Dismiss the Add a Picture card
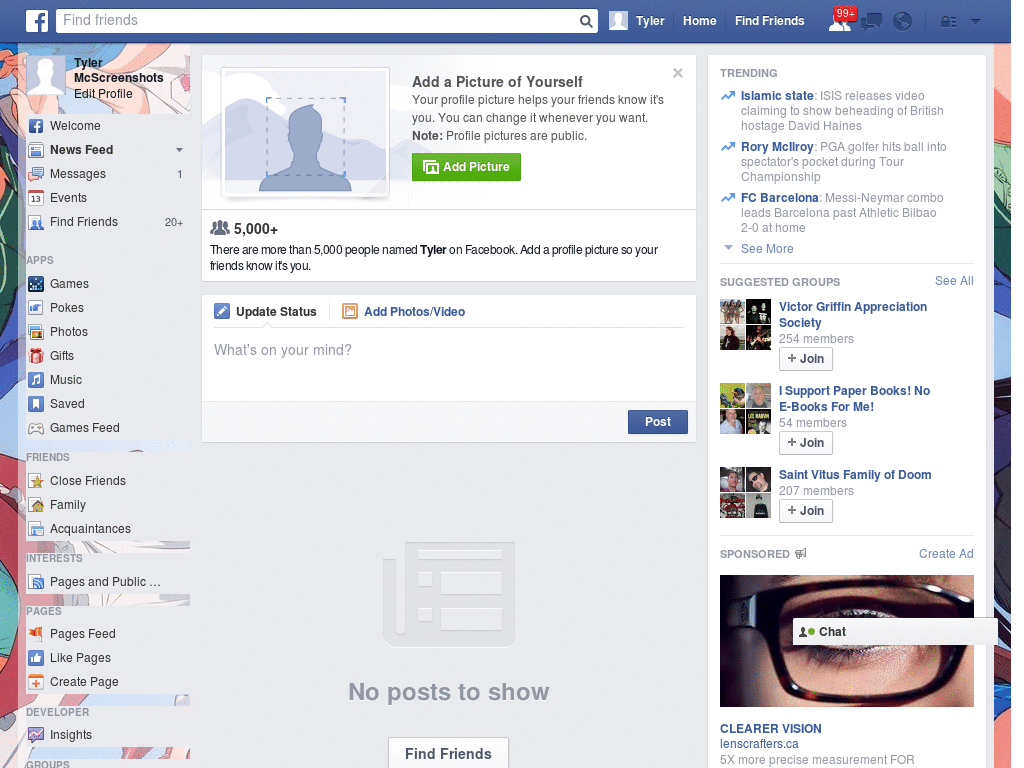Screen dimensions: 1024x768 (x=678, y=73)
